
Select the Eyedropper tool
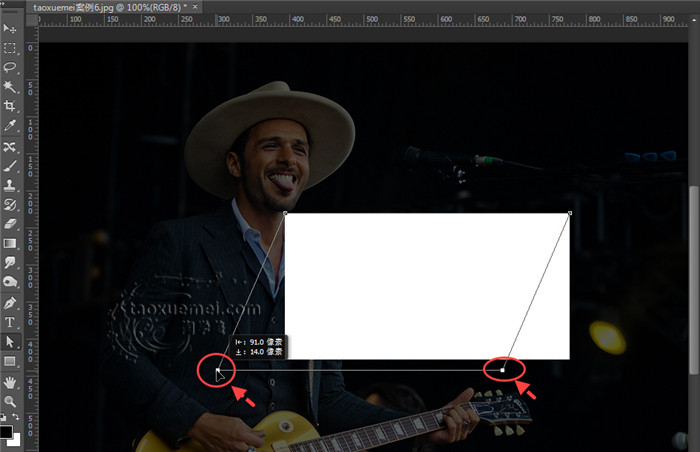point(10,126)
